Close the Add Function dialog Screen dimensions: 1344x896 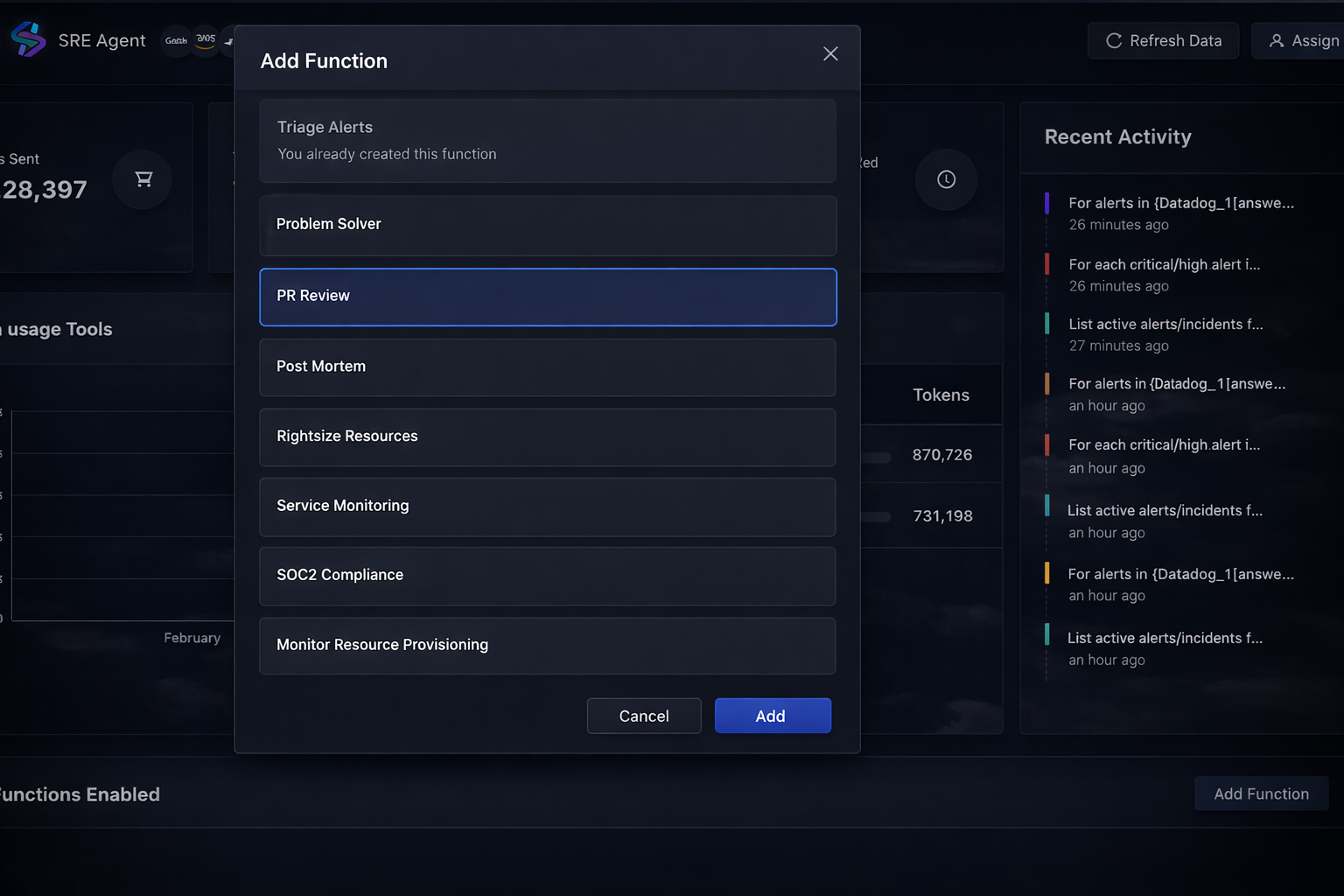tap(830, 54)
